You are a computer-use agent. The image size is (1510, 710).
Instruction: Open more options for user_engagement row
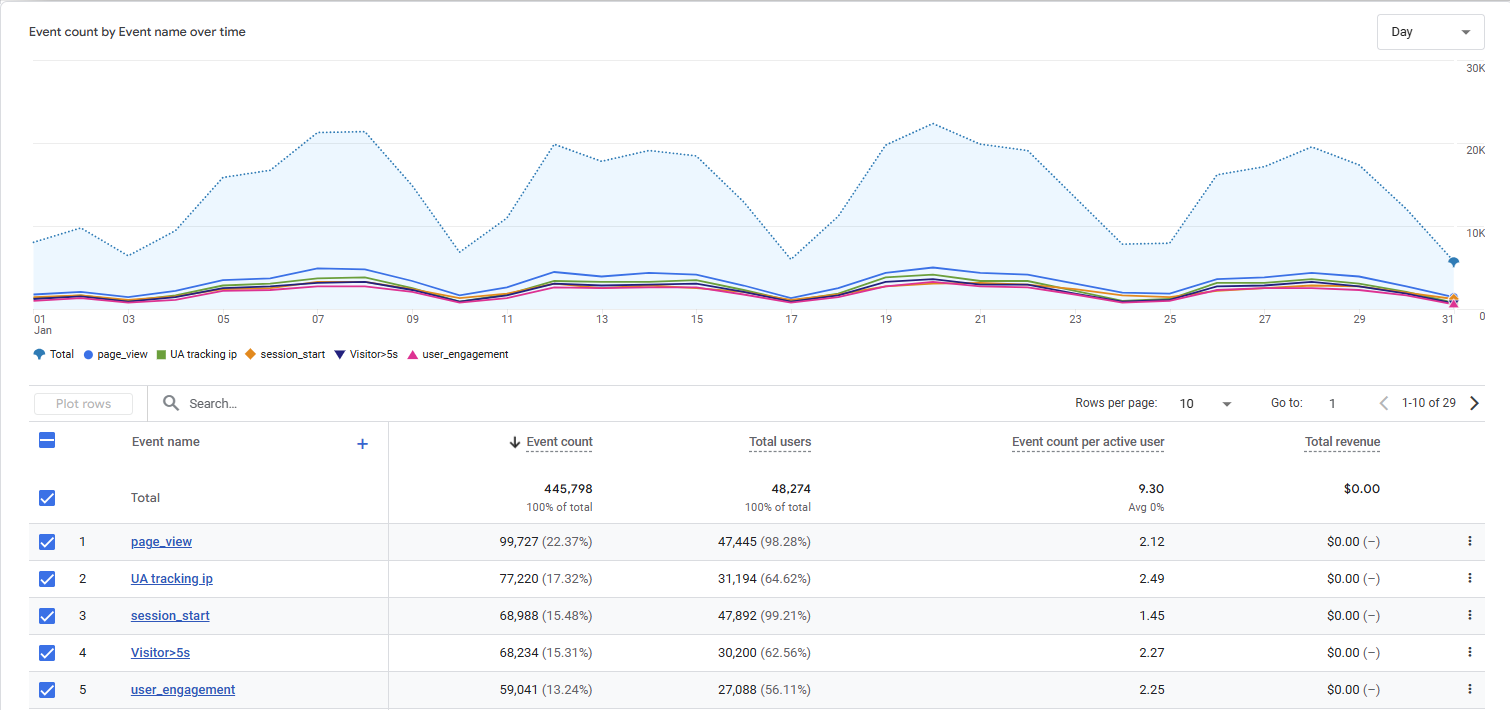coord(1469,689)
